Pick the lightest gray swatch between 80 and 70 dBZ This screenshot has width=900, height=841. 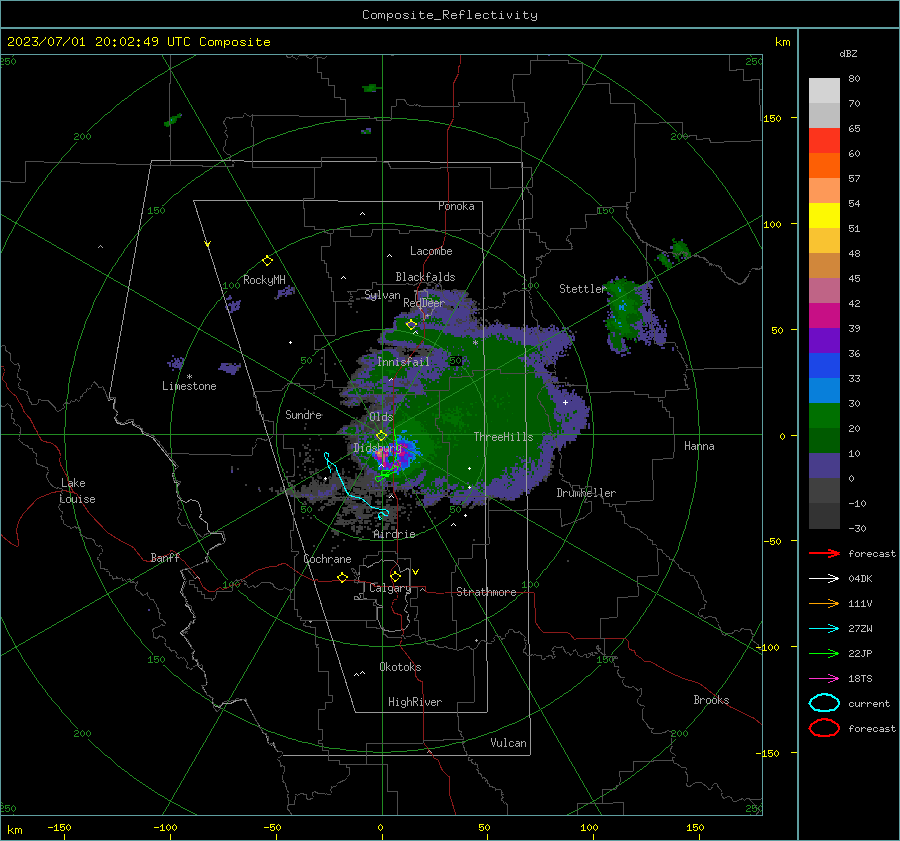click(x=824, y=91)
